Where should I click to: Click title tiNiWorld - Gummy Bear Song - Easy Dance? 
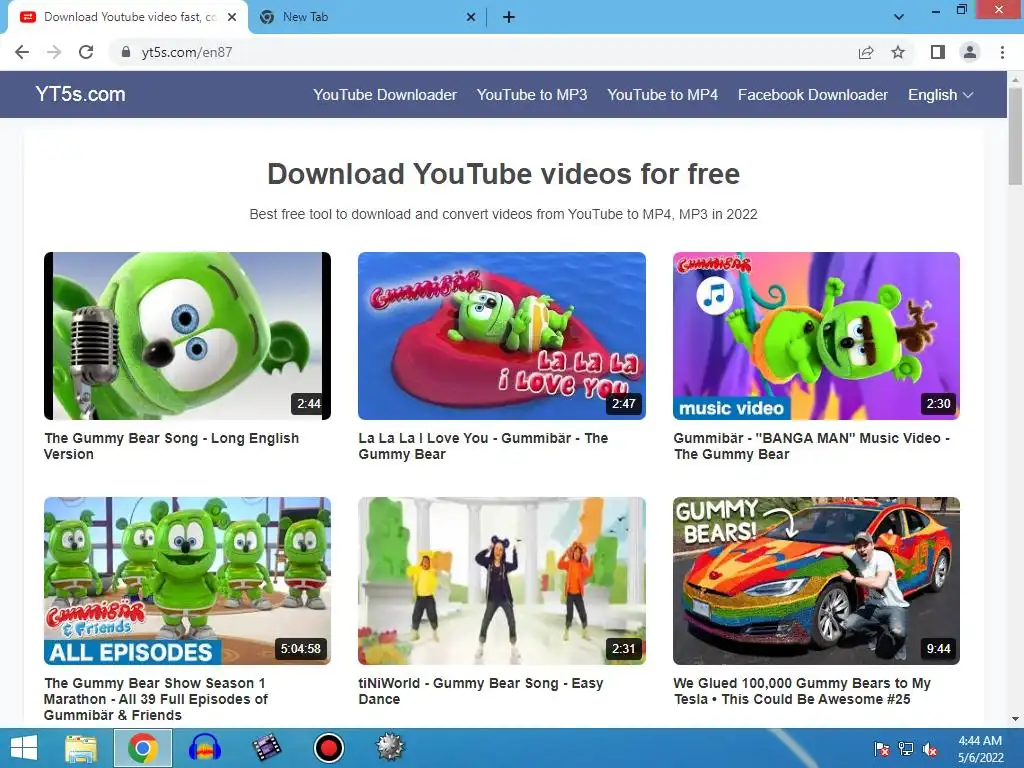tap(481, 691)
